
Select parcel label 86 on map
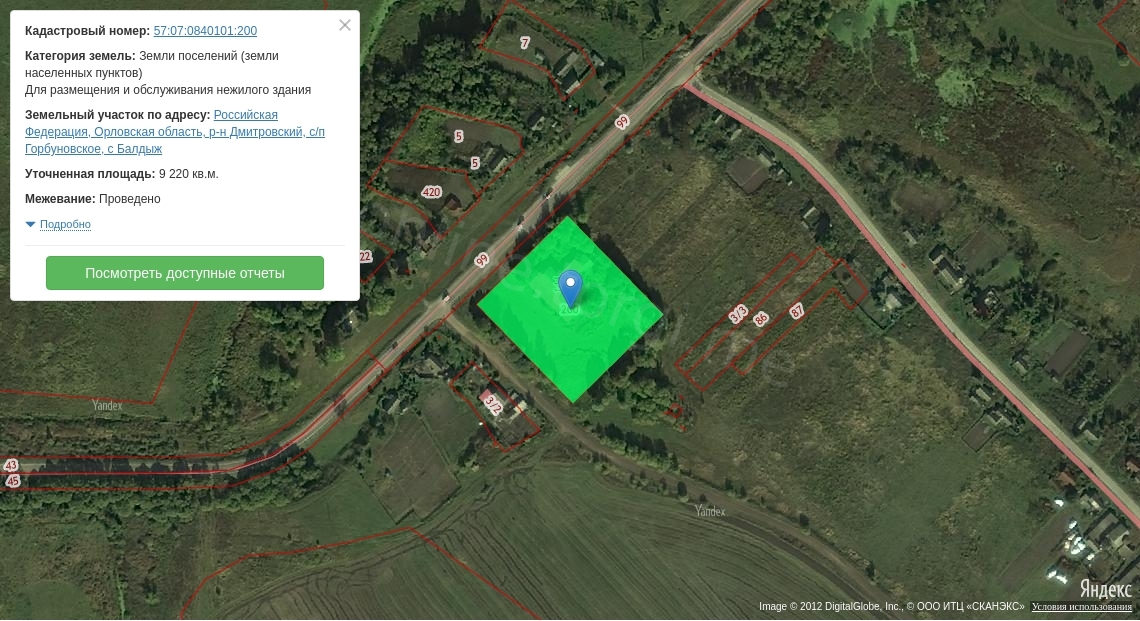point(761,319)
